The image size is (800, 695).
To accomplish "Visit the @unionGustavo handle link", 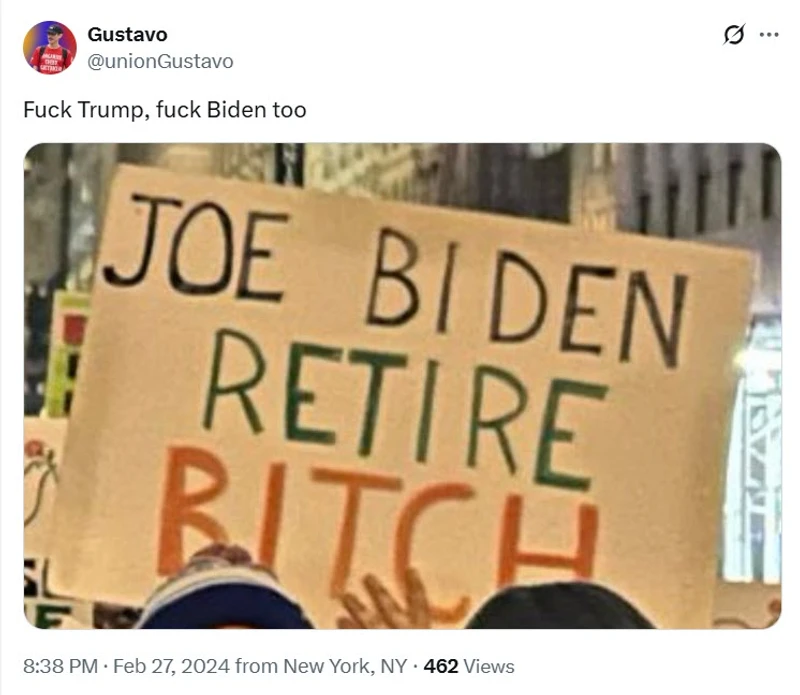I will pyautogui.click(x=160, y=61).
